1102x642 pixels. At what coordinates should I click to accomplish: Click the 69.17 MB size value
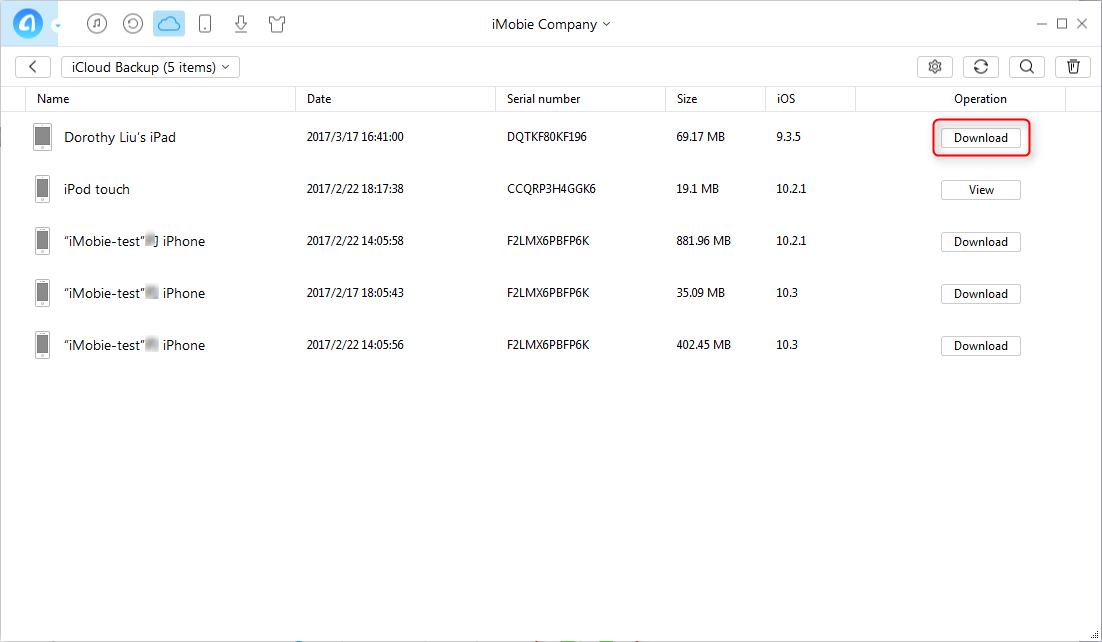[701, 137]
